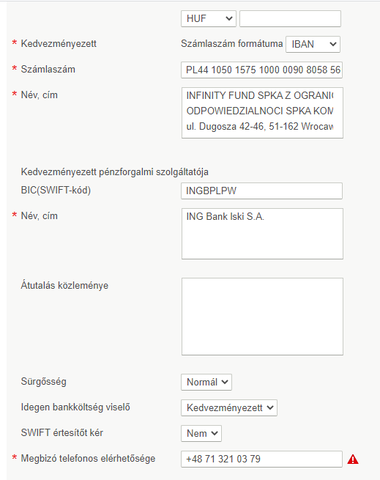Click the Kedvezményezett label
Viewport: 380px width, 480px height.
(x=59, y=44)
